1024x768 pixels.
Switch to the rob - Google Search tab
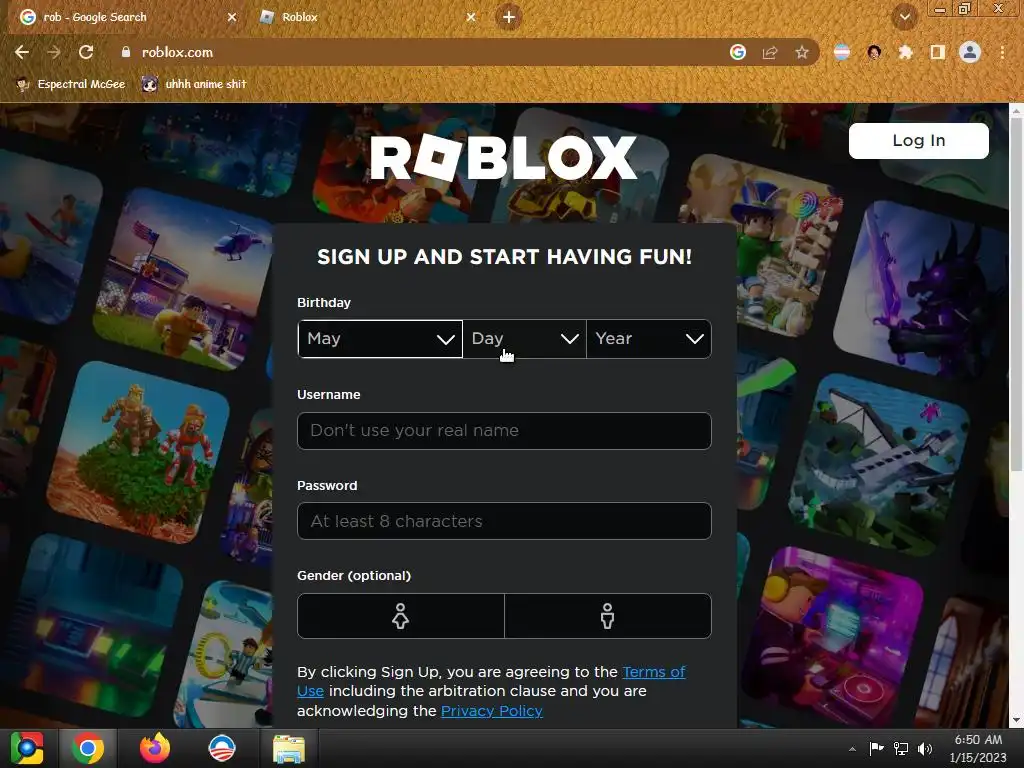pos(127,17)
